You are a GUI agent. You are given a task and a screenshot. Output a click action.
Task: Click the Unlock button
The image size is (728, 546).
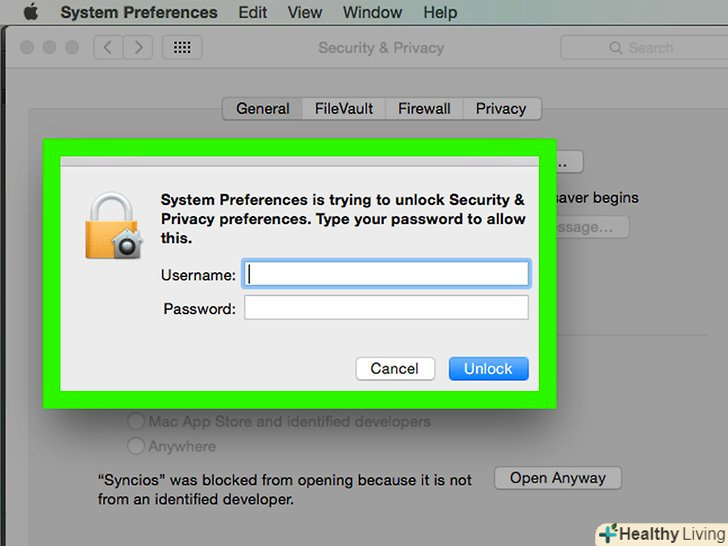click(x=488, y=369)
